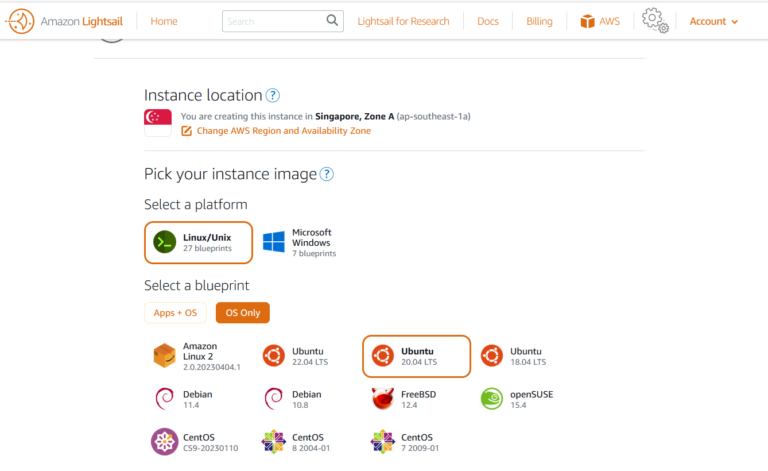Click the 'Select a platform' heading

point(196,204)
